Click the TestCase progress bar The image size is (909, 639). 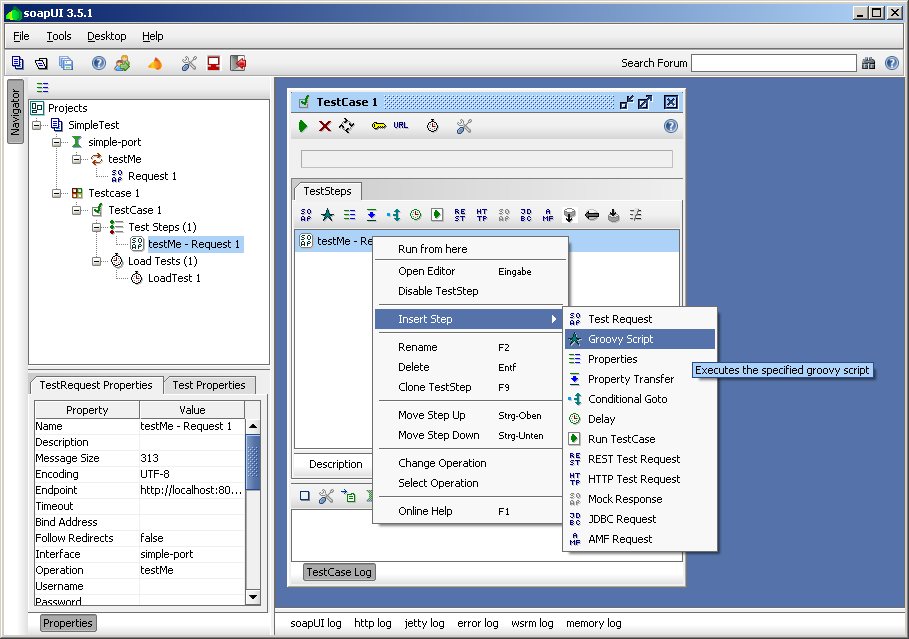487,159
